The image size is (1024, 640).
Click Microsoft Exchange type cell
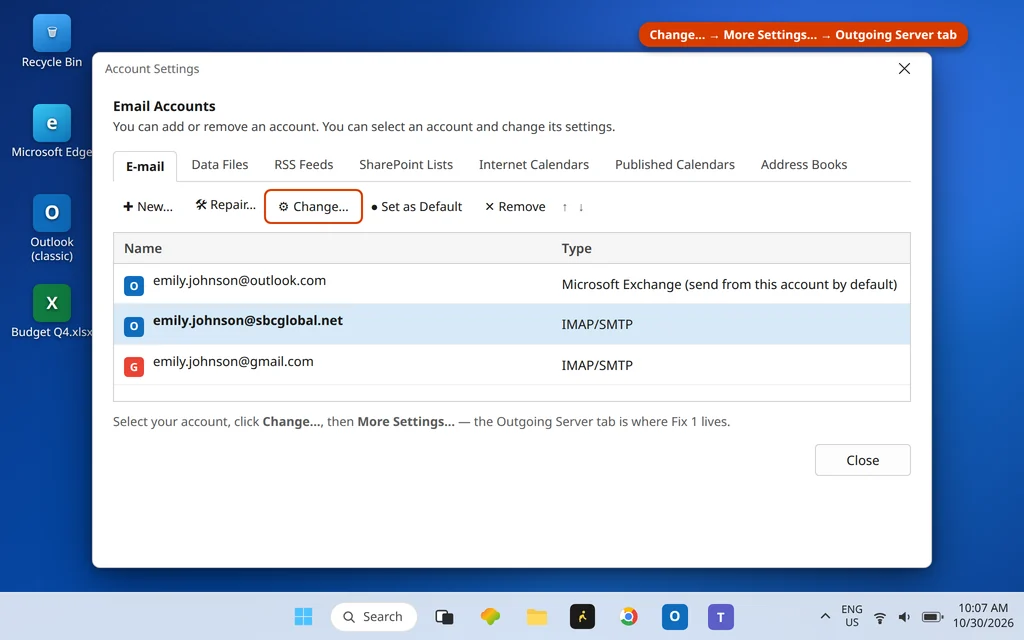click(729, 284)
